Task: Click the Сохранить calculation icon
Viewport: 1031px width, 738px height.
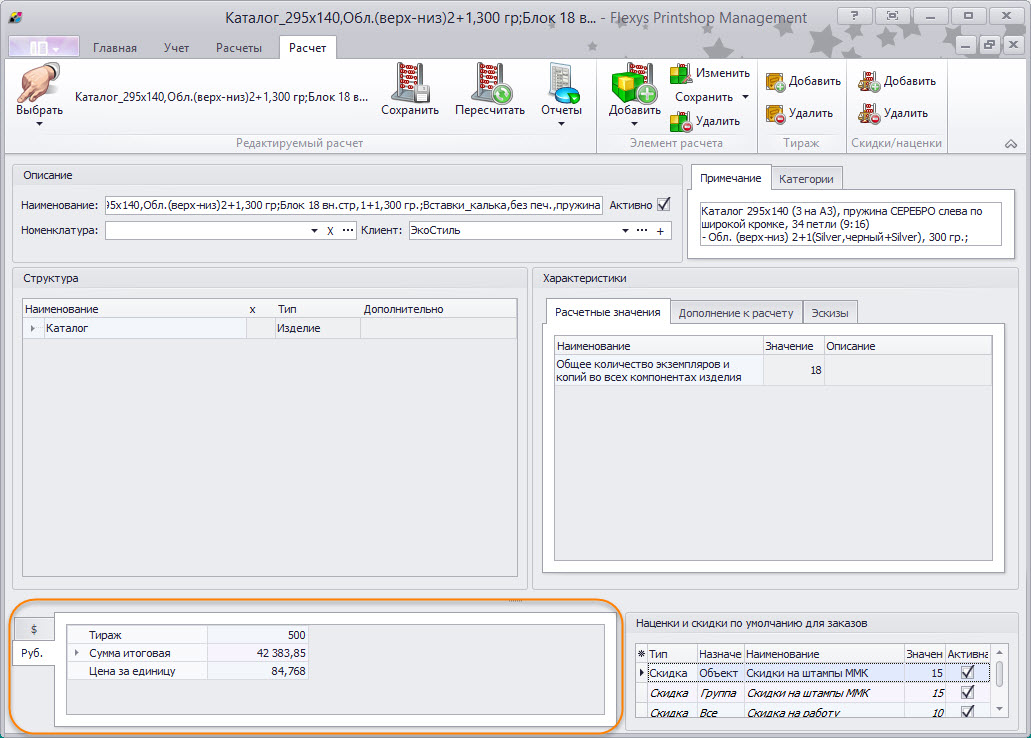Action: [x=409, y=84]
